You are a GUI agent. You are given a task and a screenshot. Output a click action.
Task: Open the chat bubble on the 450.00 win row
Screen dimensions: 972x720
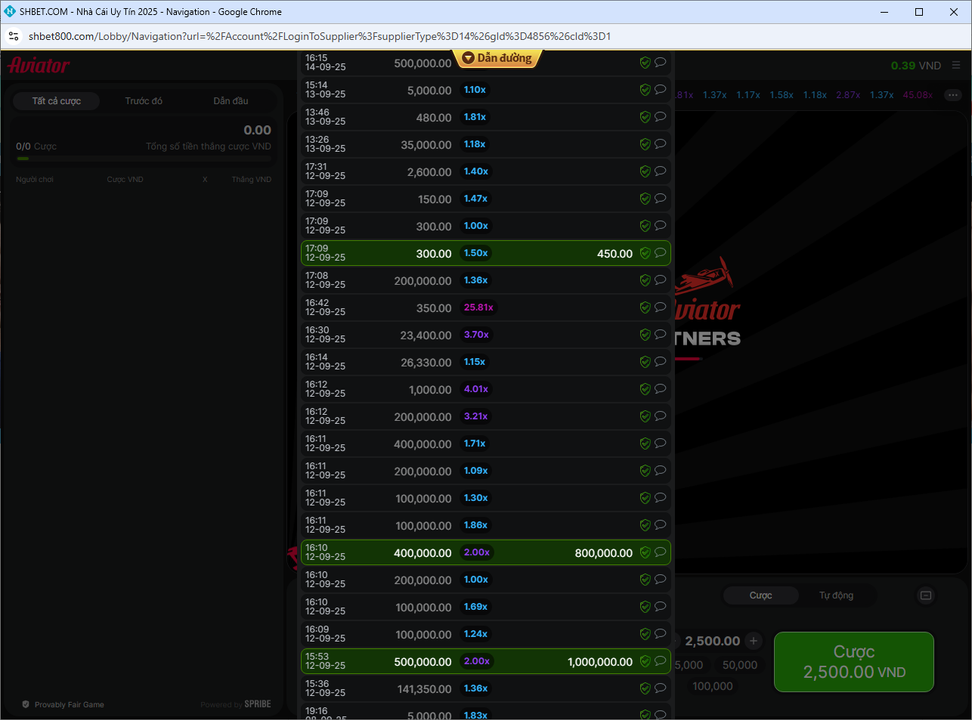660,253
